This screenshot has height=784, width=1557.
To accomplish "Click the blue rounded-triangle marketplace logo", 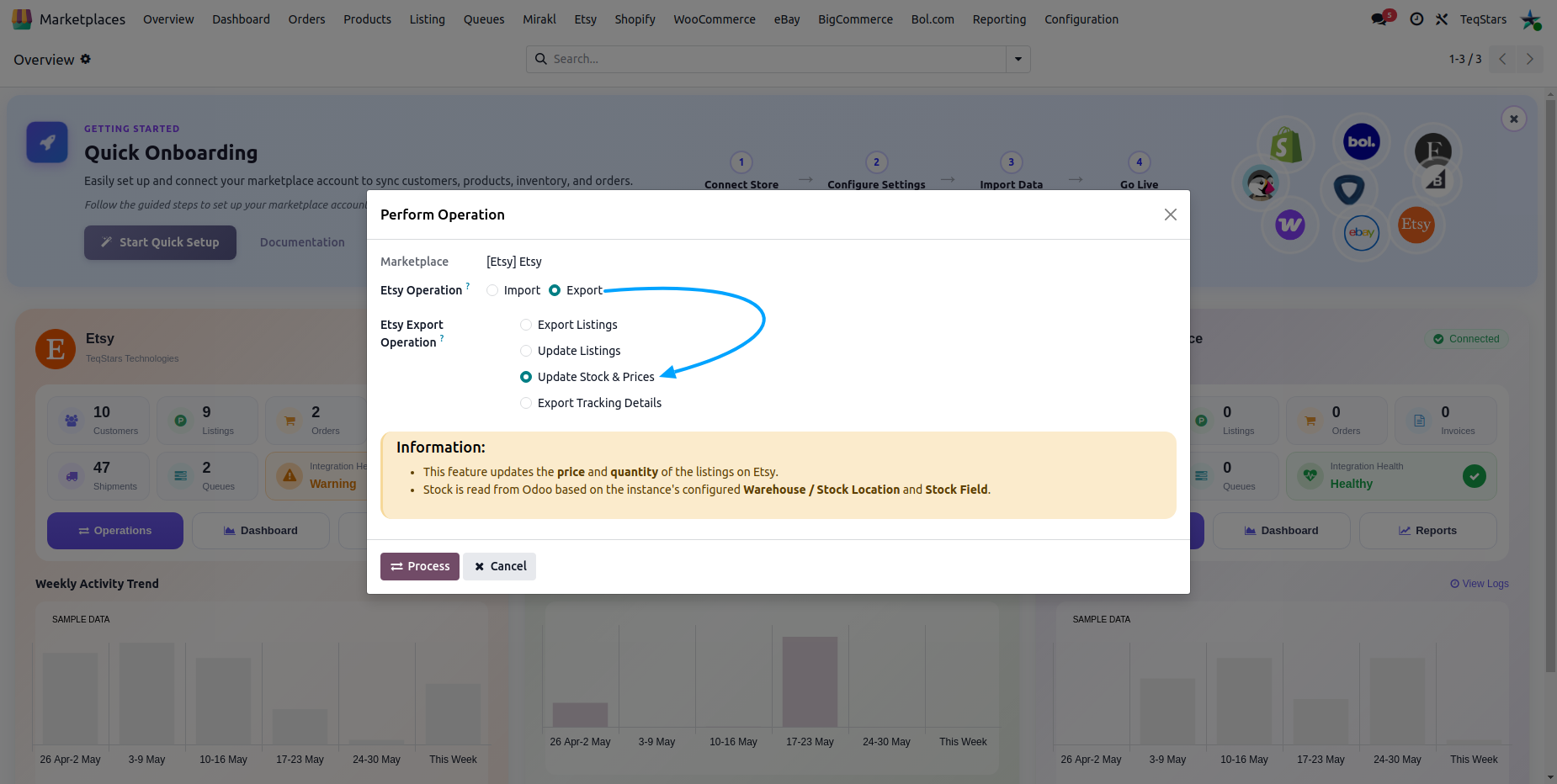I will coord(1348,188).
